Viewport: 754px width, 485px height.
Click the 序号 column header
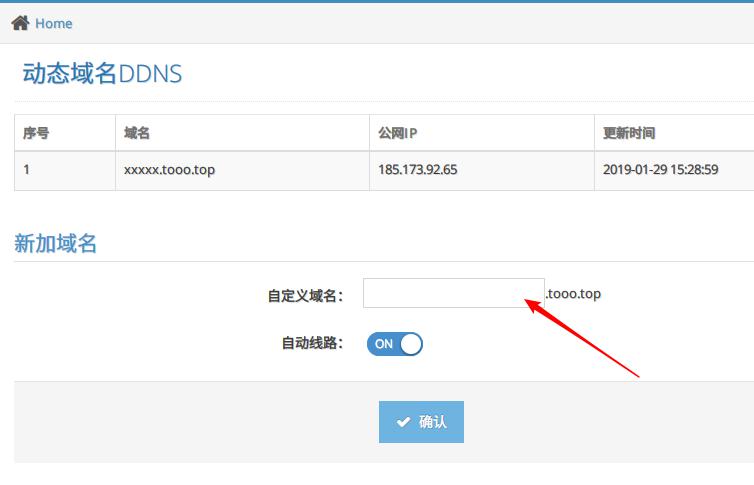[x=36, y=133]
